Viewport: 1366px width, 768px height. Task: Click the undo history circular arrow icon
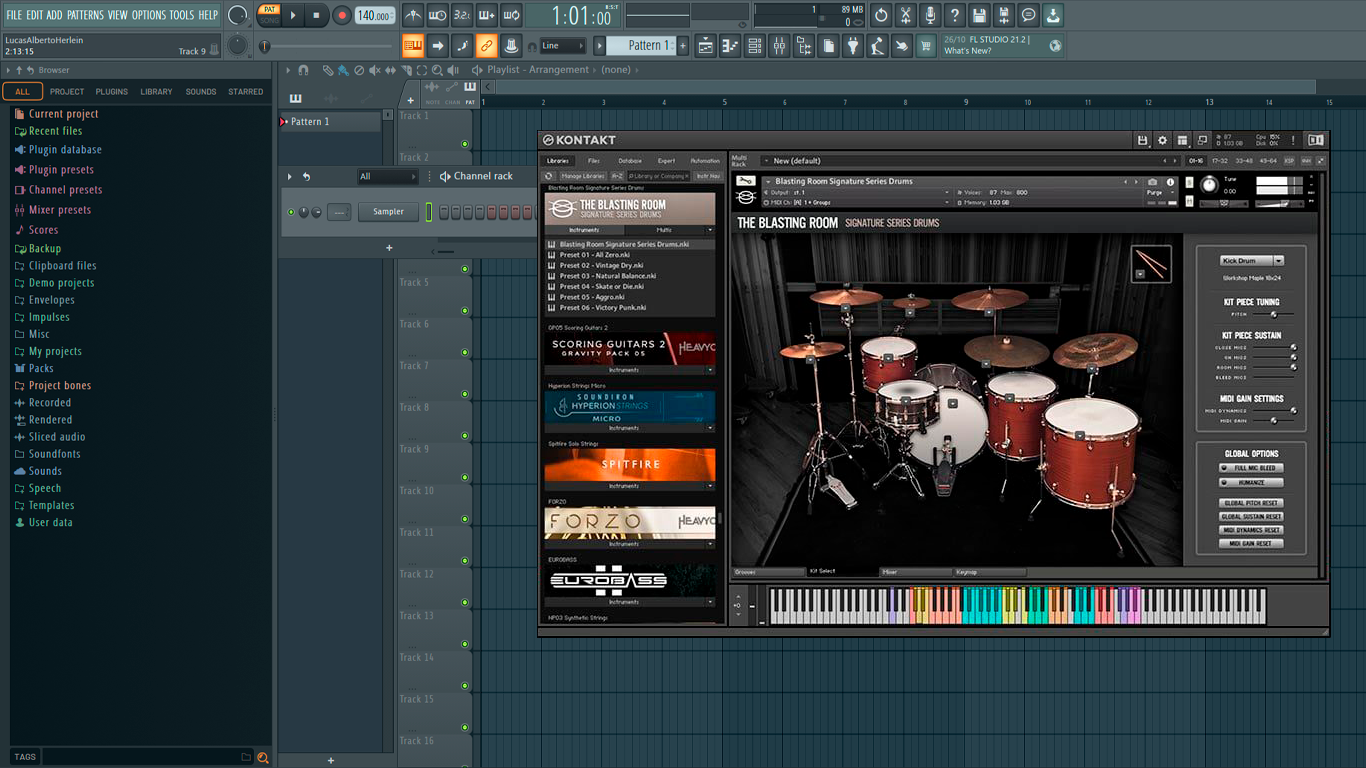pyautogui.click(x=881, y=15)
